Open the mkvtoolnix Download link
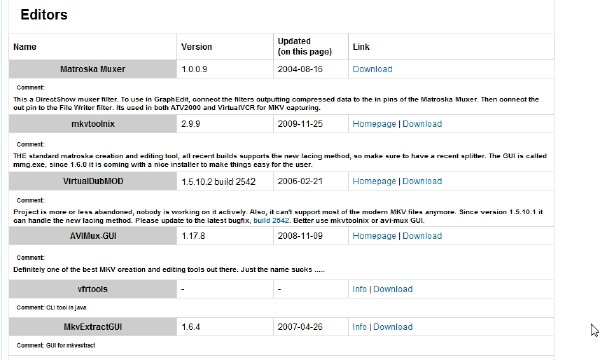 click(422, 124)
